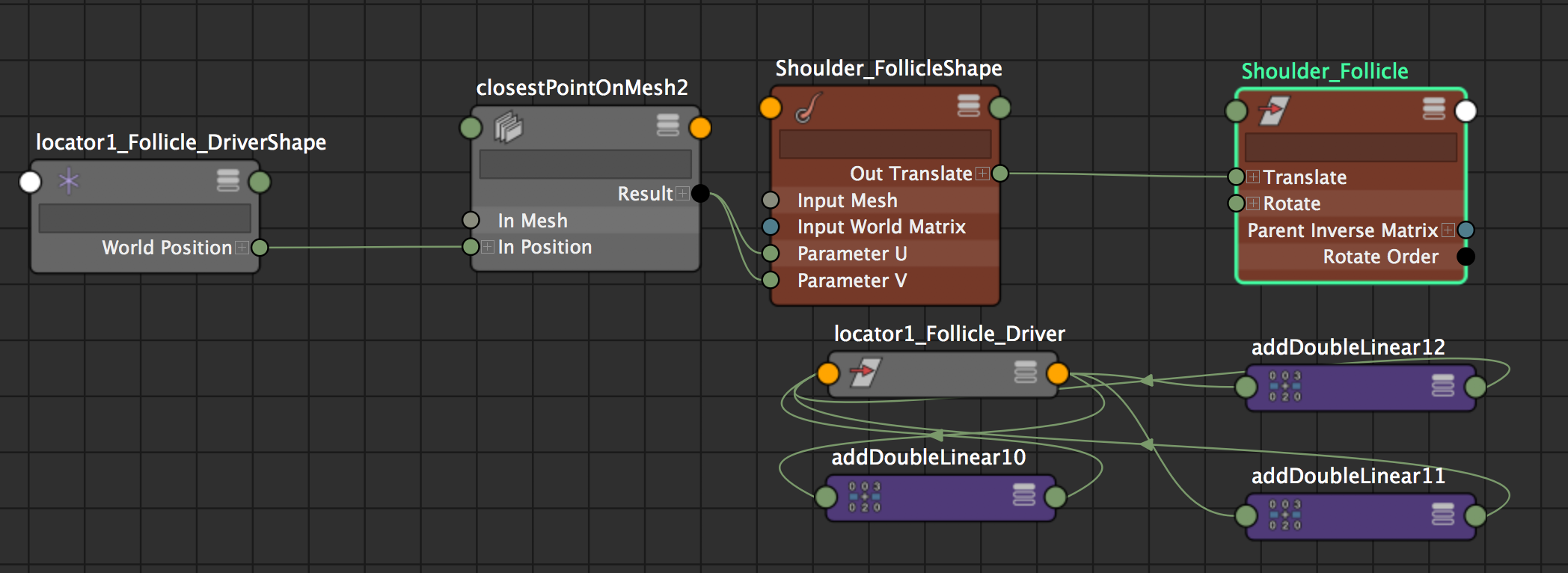Toggle view mode bars on Shoulder_FollicleShape

tap(969, 105)
